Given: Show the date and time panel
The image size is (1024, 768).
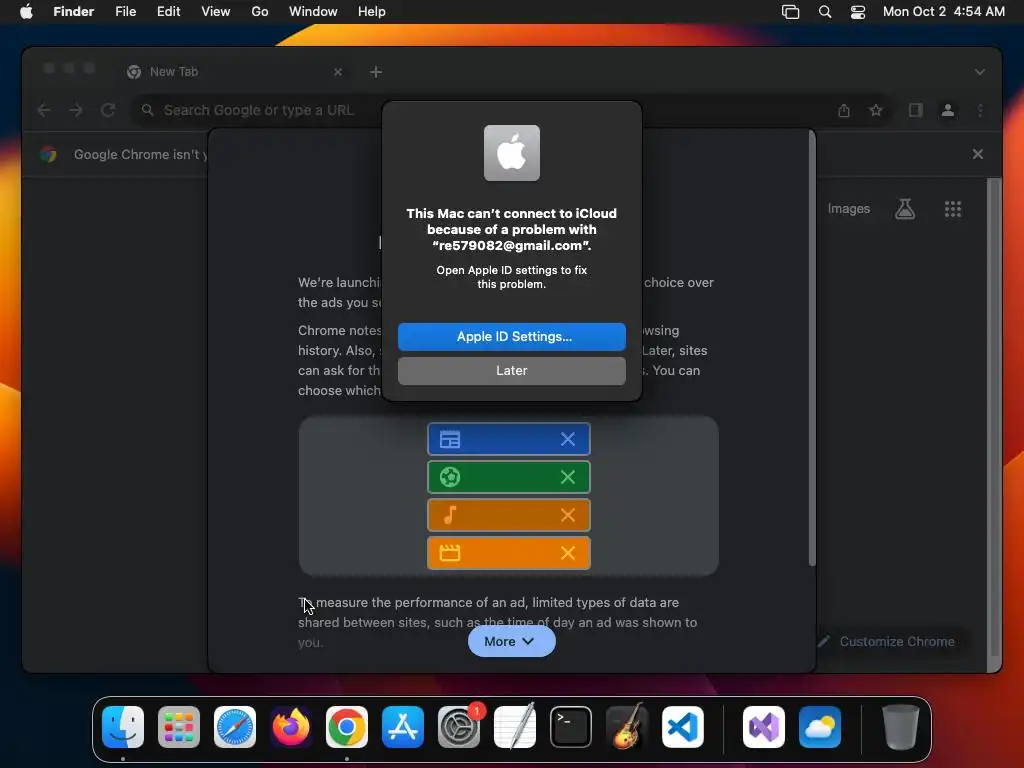Looking at the screenshot, I should (944, 12).
